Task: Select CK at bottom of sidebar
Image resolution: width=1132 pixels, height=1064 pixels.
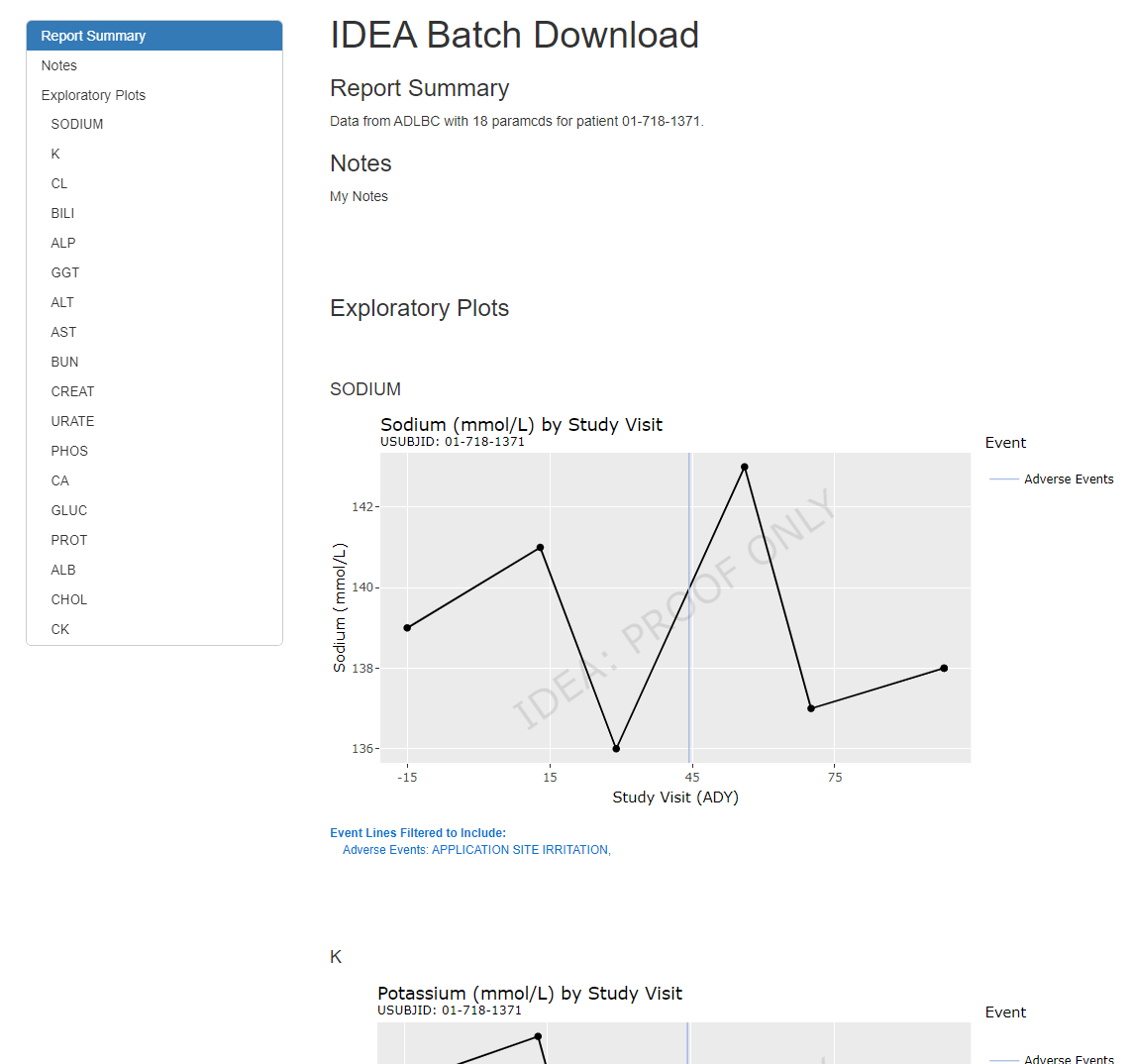Action: coord(154,629)
